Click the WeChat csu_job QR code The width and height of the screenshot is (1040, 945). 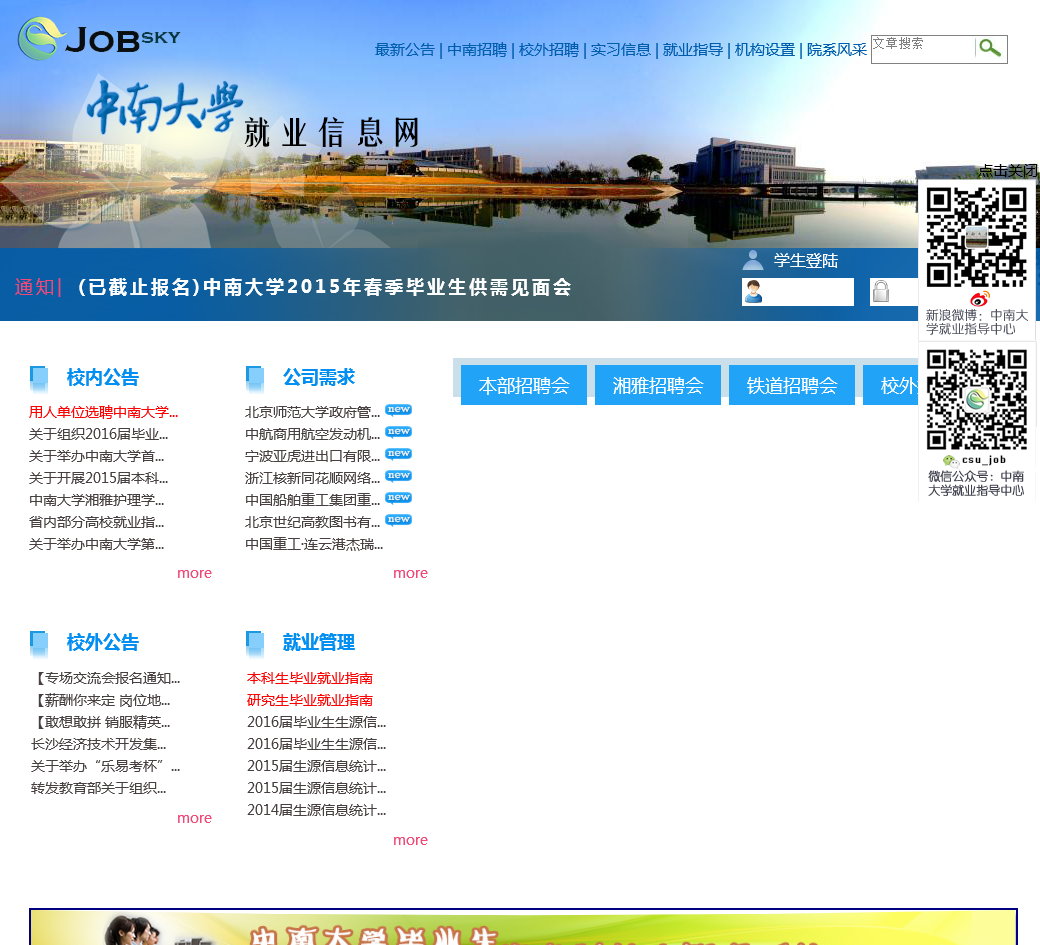976,400
